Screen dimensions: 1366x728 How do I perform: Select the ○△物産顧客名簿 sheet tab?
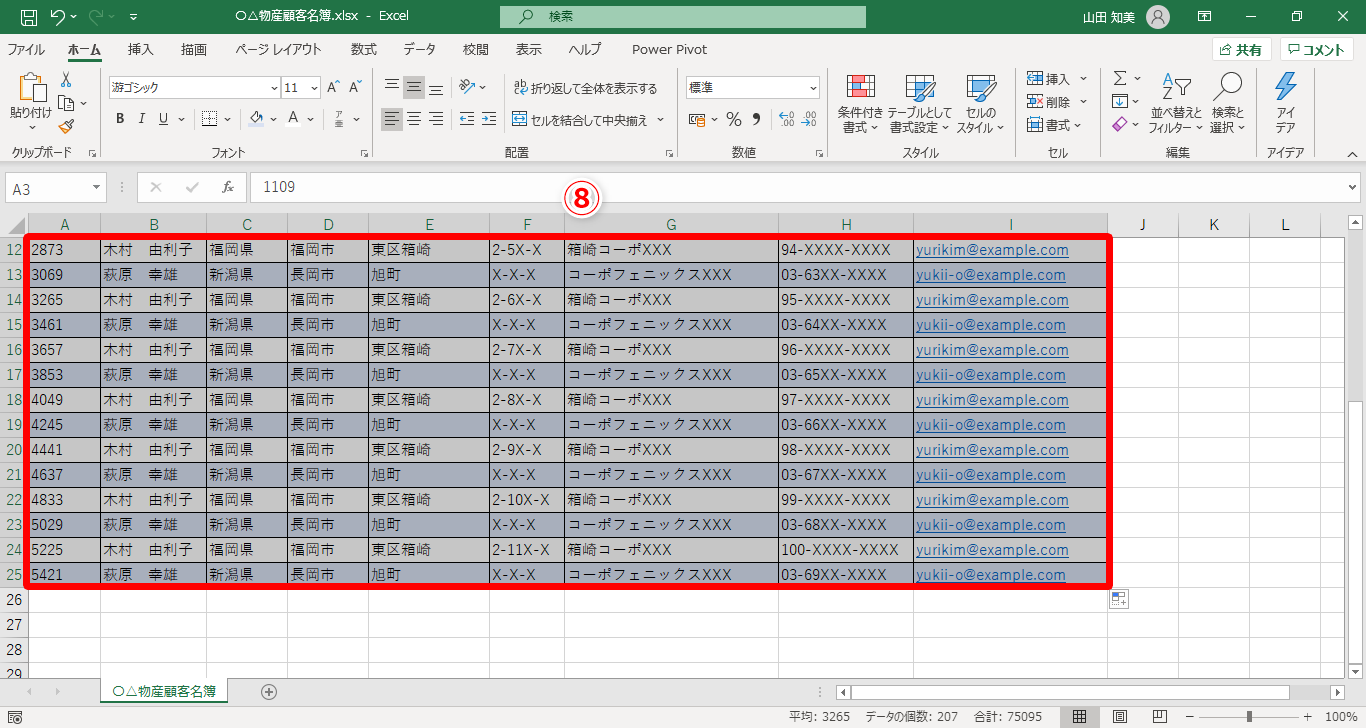[165, 691]
